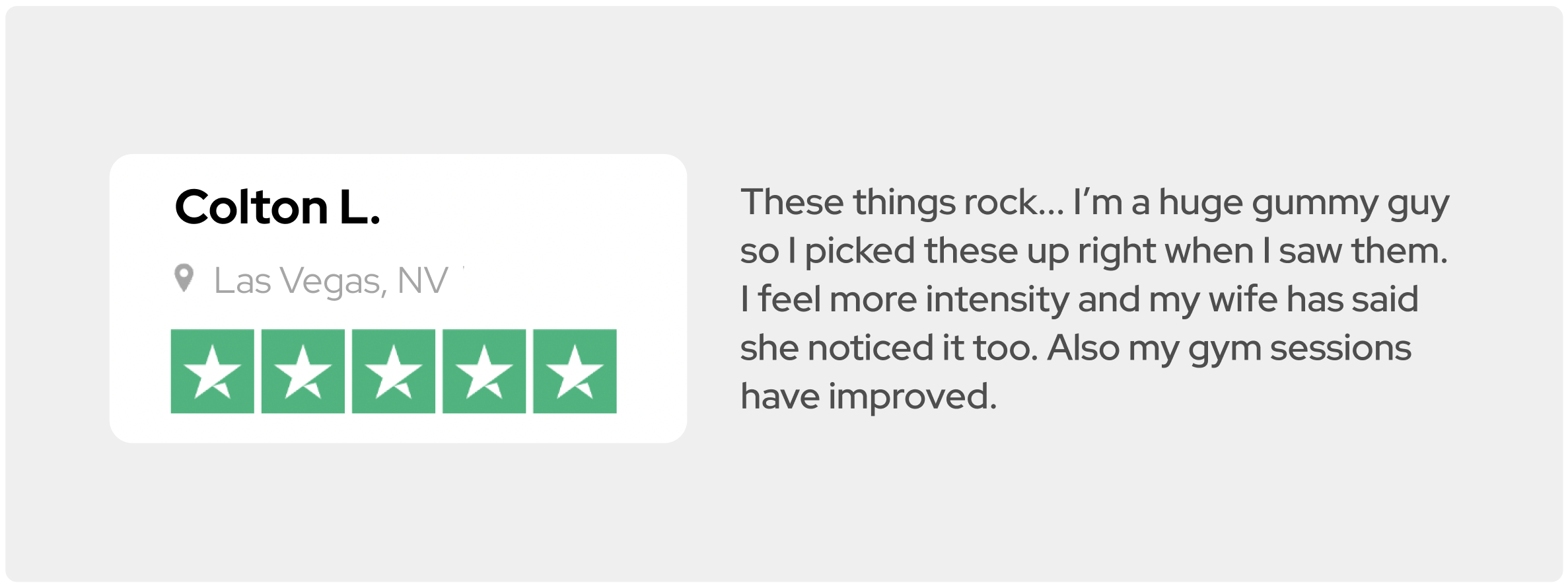Click the location pin icon
Viewport: 1568px width, 587px height.
[184, 278]
